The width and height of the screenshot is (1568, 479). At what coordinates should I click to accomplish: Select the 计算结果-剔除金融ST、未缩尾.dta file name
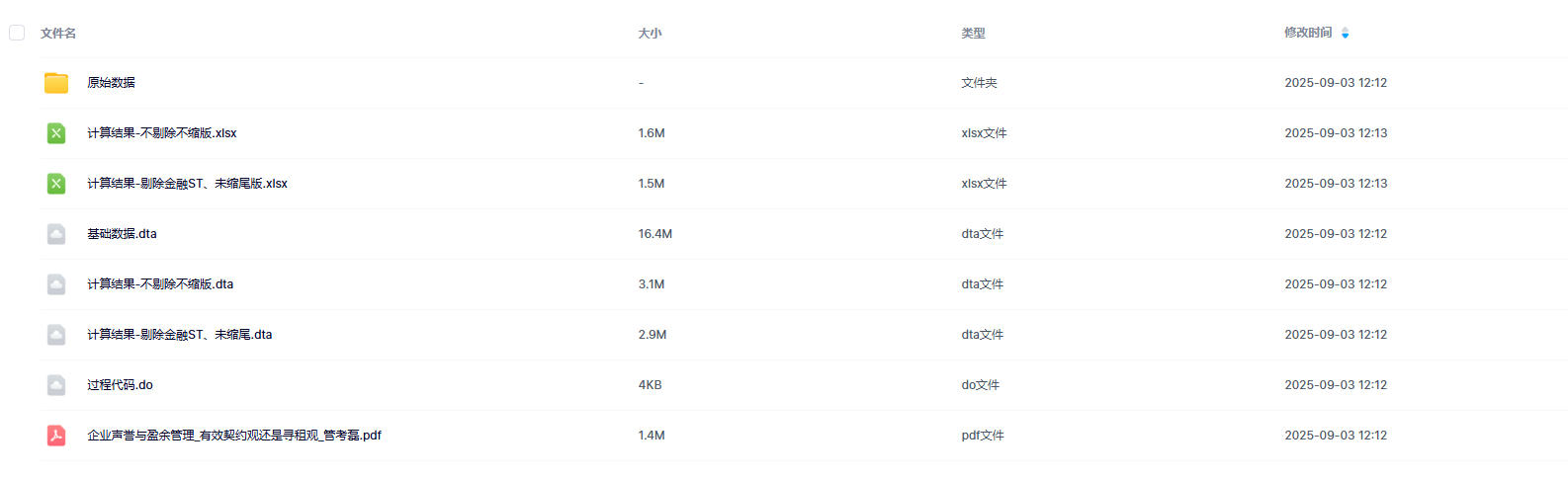click(180, 335)
